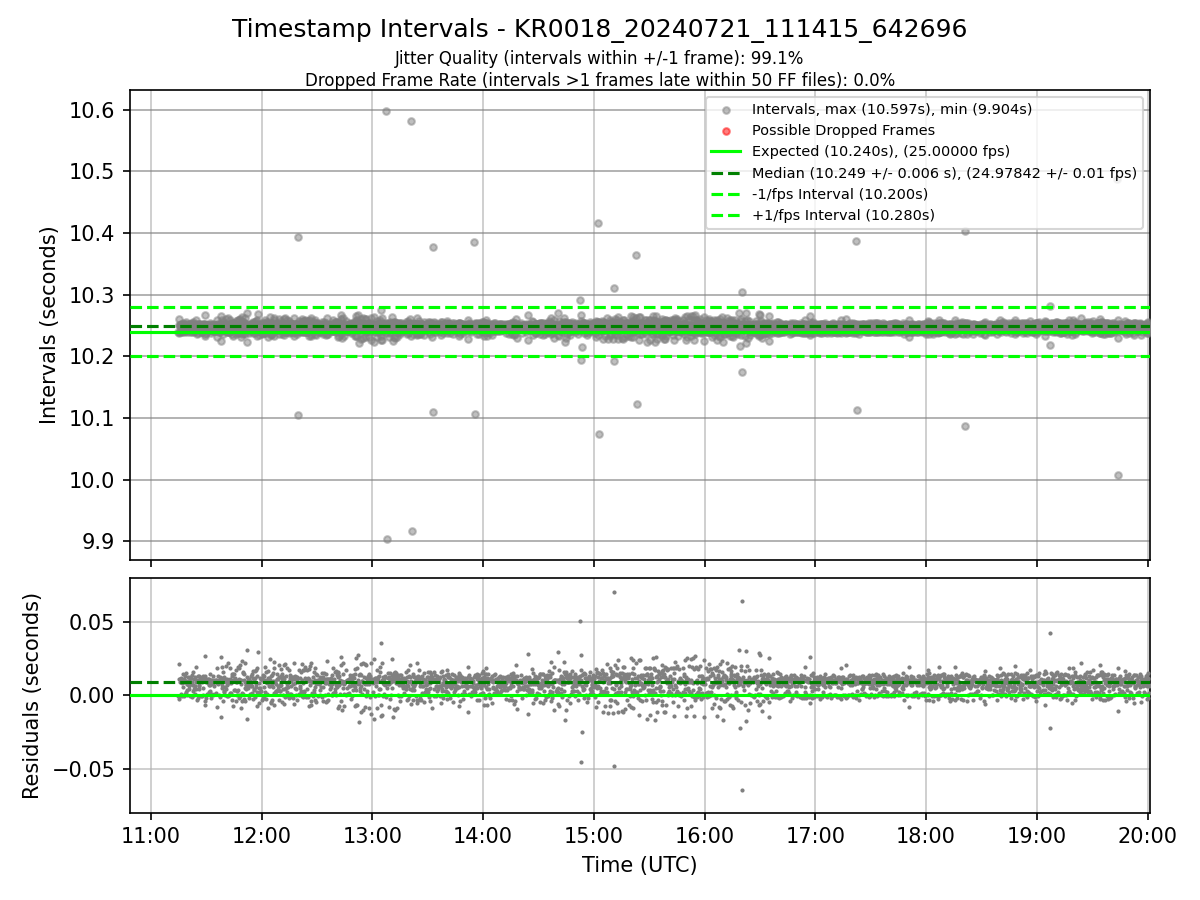Screen dimensions: 1200x900
Task: Click the x-axis tick label '11:00'
Action: (x=151, y=835)
